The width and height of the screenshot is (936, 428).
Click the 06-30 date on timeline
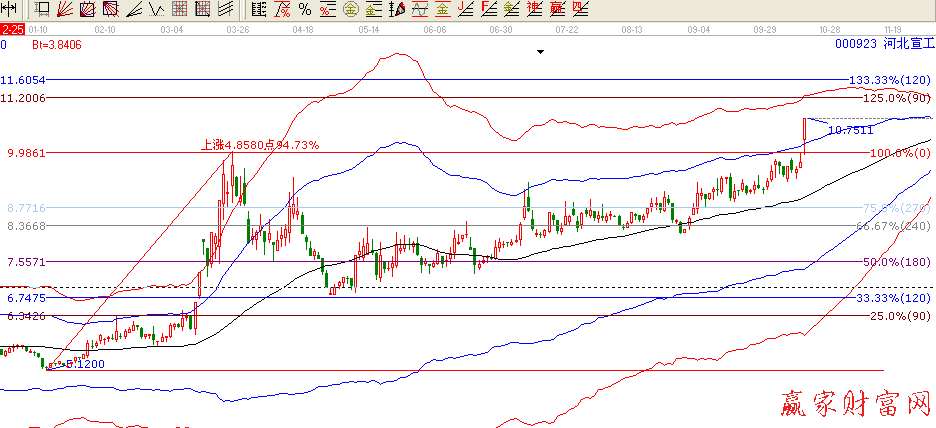tap(501, 31)
